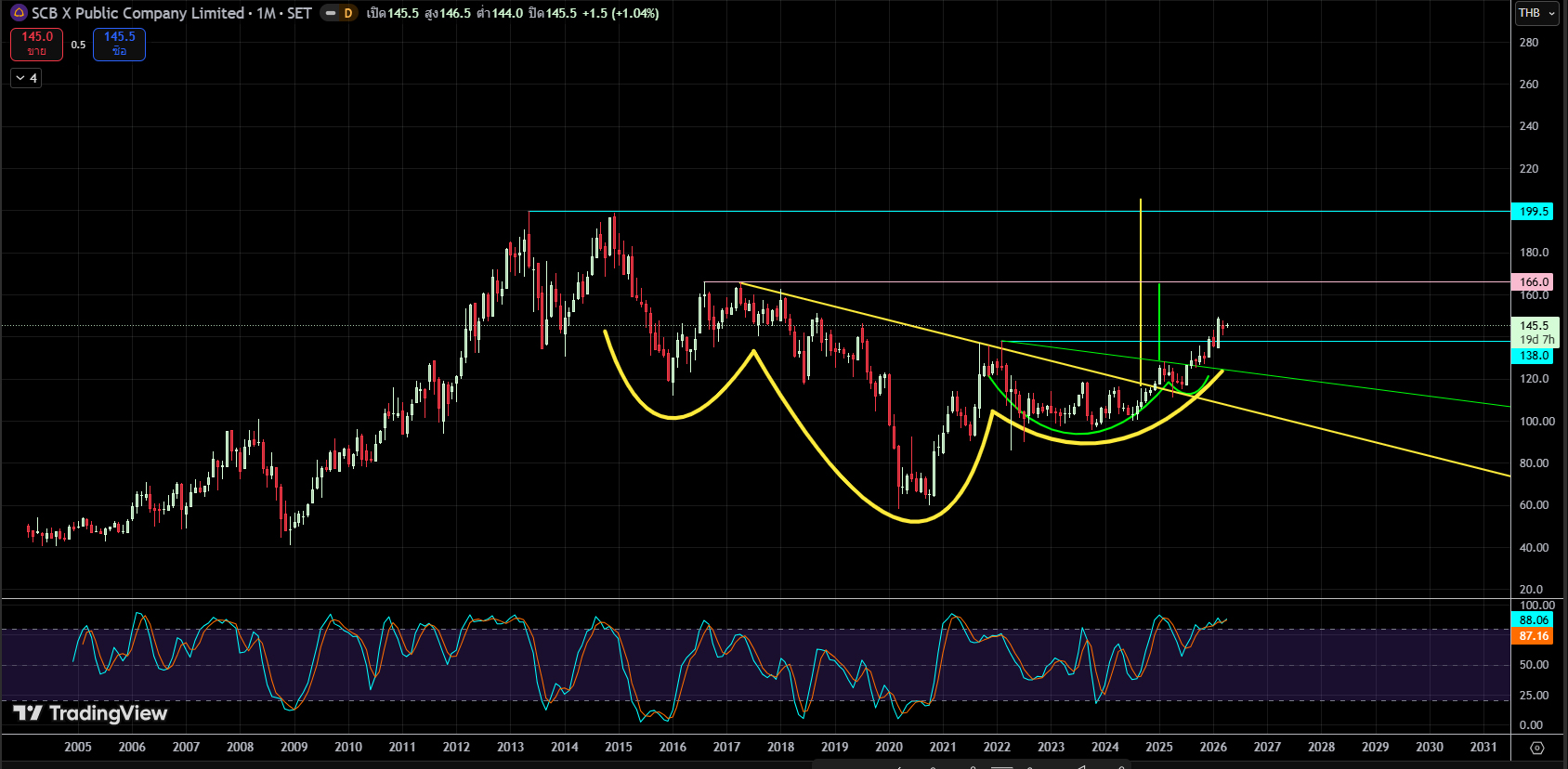Click the 2031 label on the time axis
Image resolution: width=1568 pixels, height=769 pixels.
(1483, 747)
